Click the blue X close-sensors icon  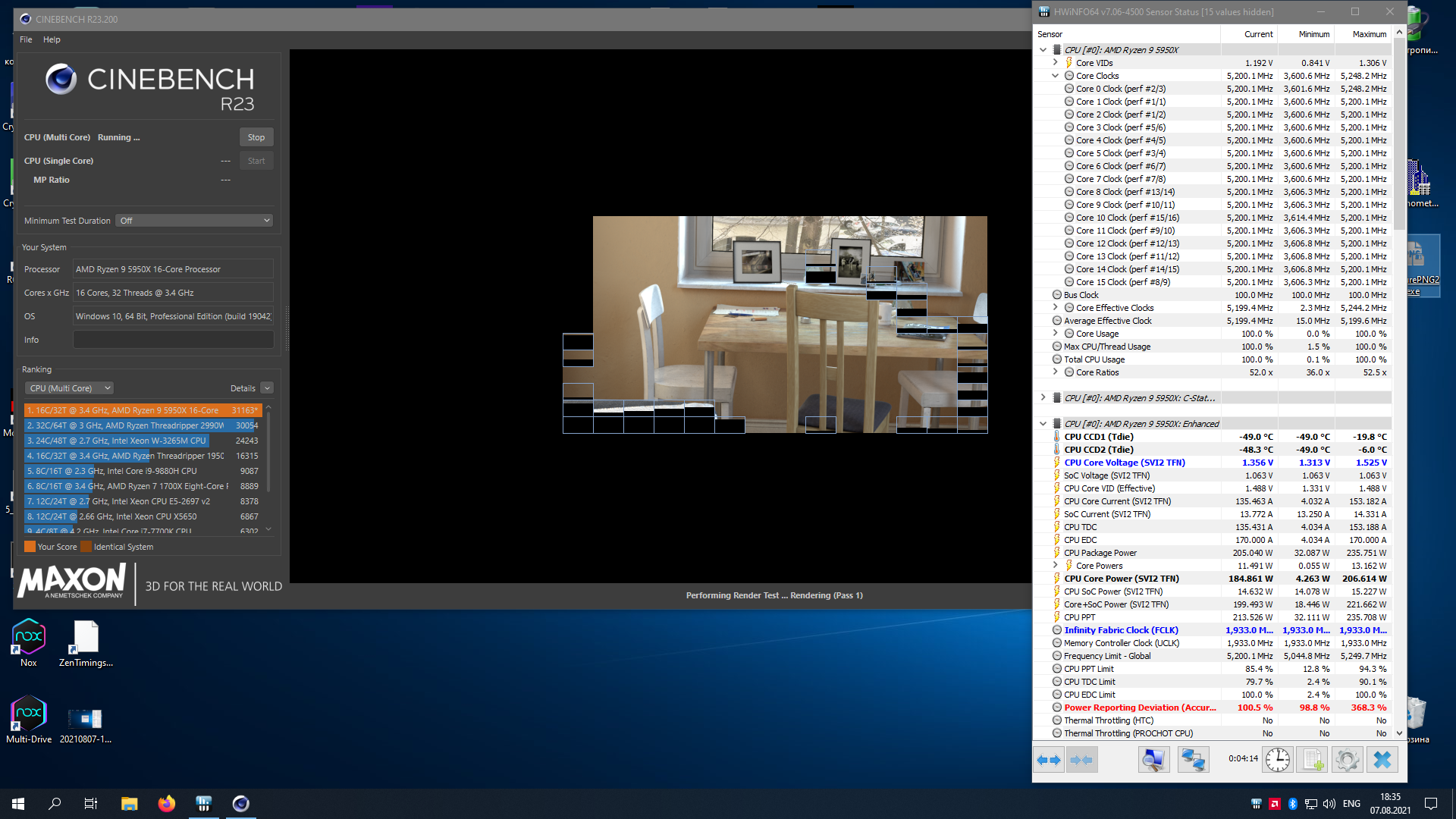[x=1382, y=760]
